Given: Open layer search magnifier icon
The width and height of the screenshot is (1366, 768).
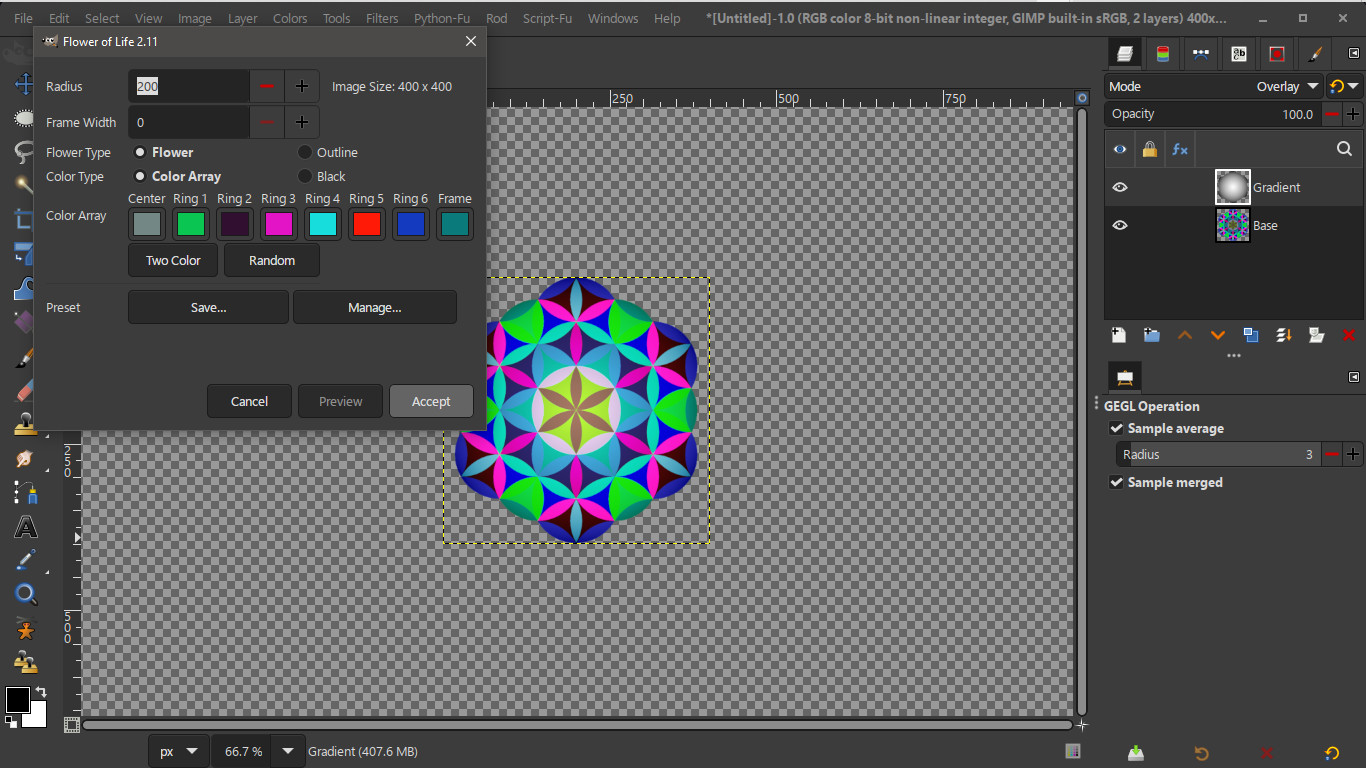Looking at the screenshot, I should pos(1344,149).
